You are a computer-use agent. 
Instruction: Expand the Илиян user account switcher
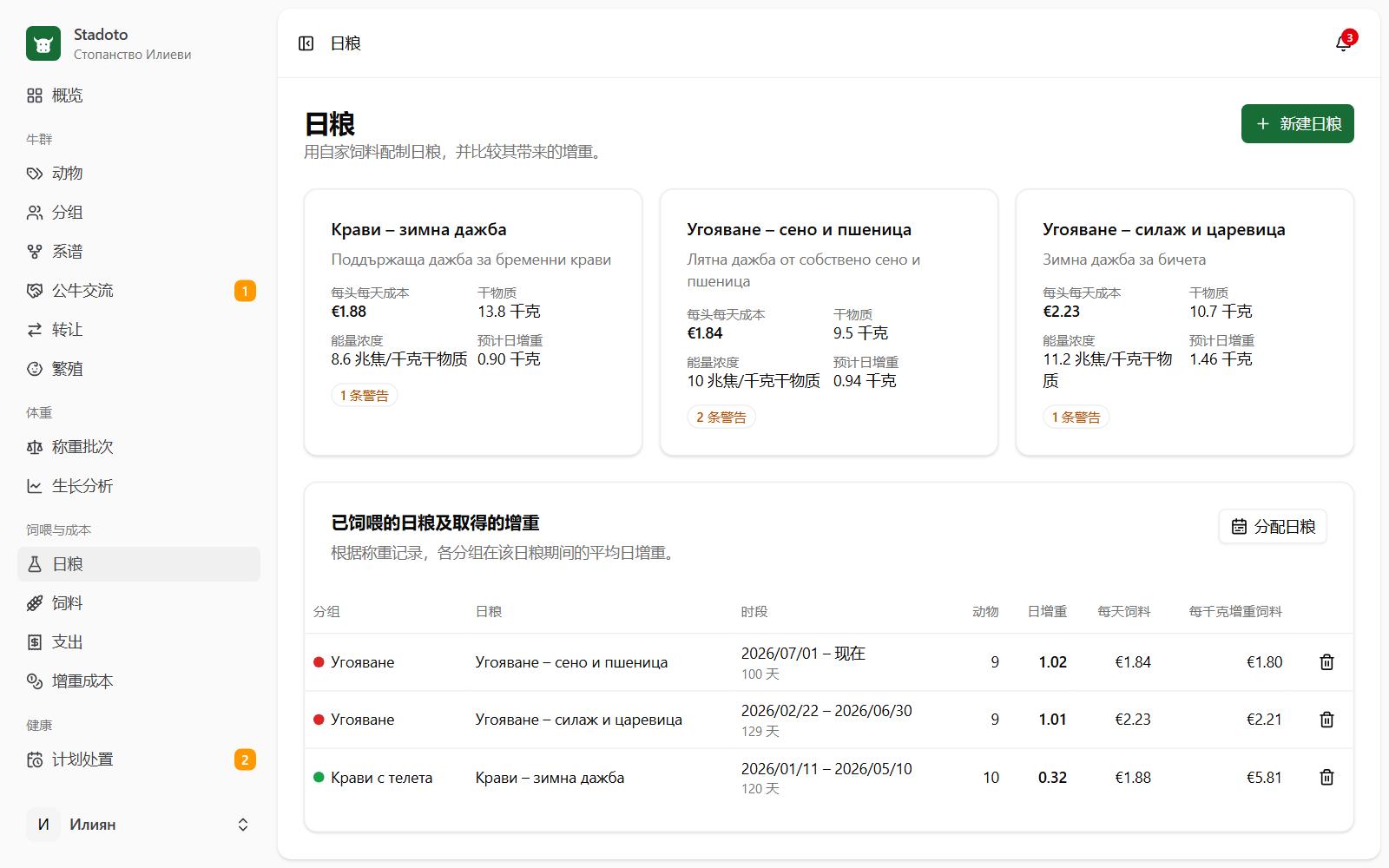click(139, 825)
